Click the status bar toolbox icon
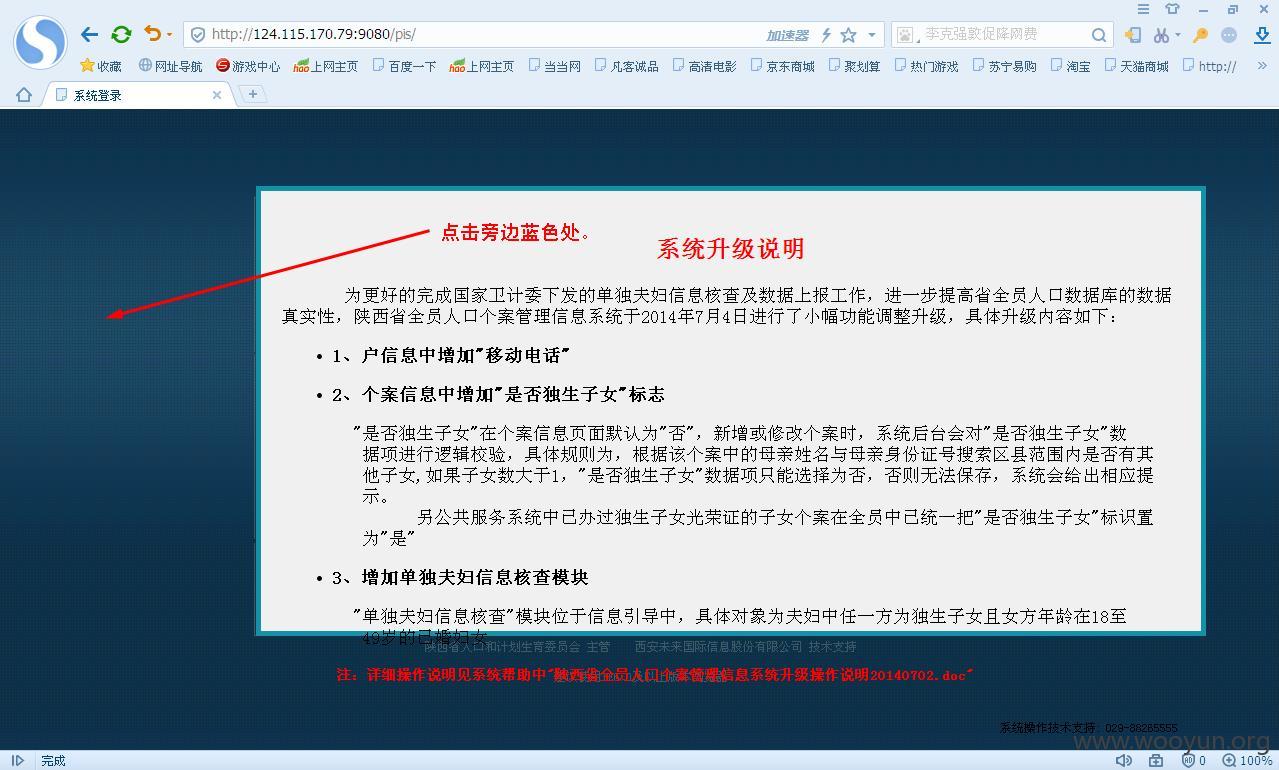 click(1156, 761)
